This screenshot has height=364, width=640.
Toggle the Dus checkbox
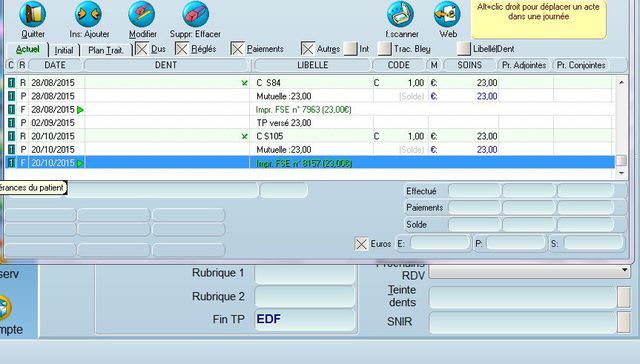pos(142,49)
